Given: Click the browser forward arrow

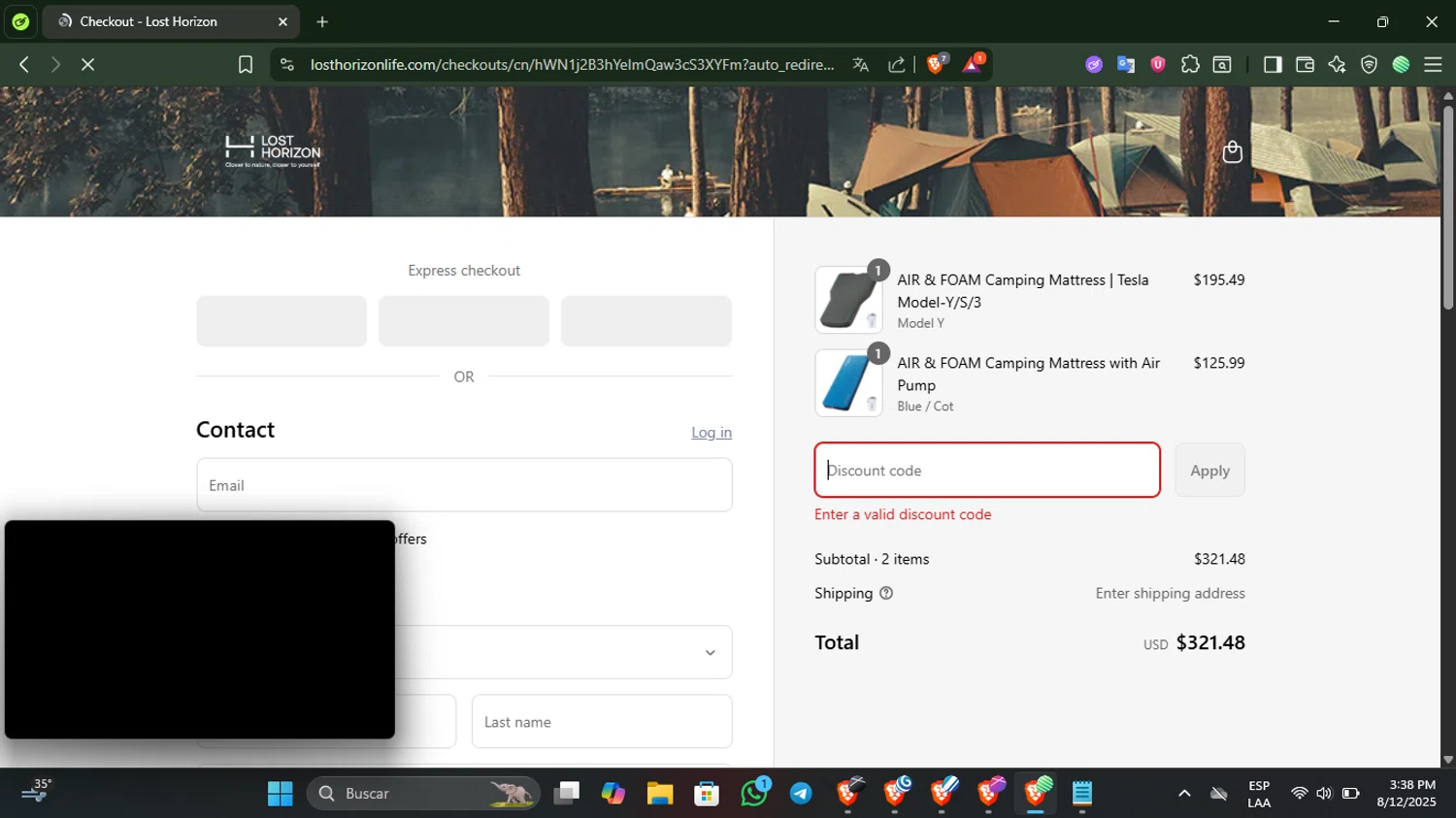Looking at the screenshot, I should tap(55, 64).
